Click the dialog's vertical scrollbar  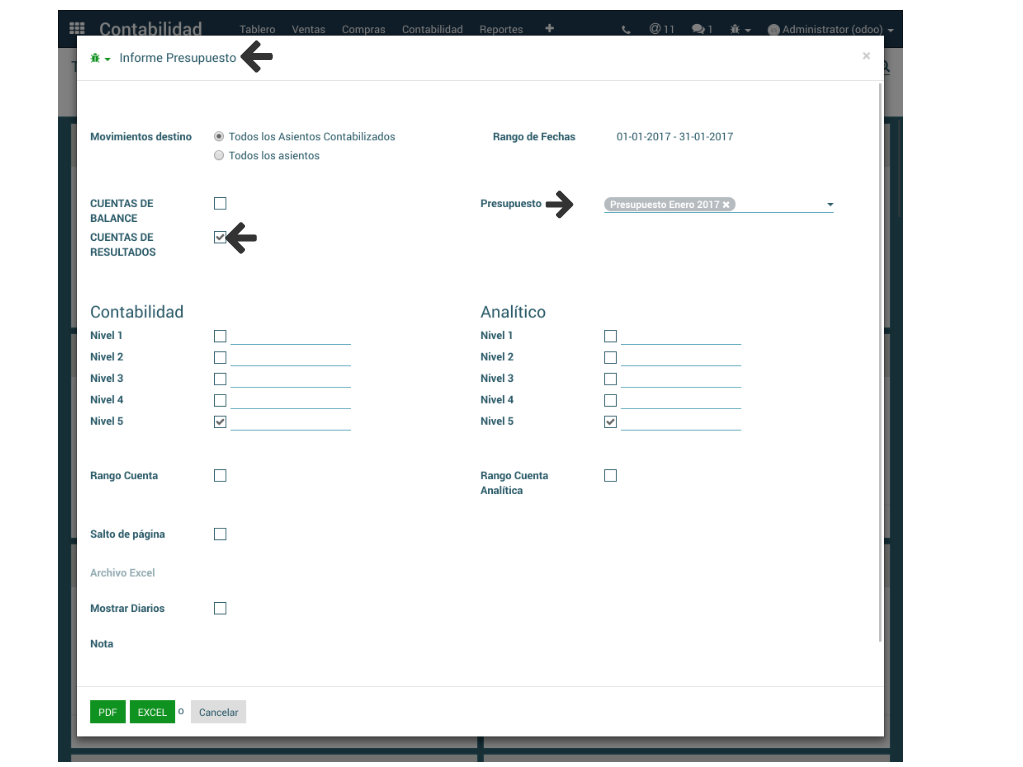click(880, 360)
